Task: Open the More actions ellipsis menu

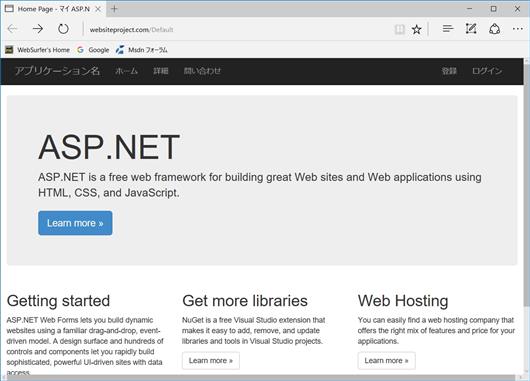Action: tap(517, 29)
